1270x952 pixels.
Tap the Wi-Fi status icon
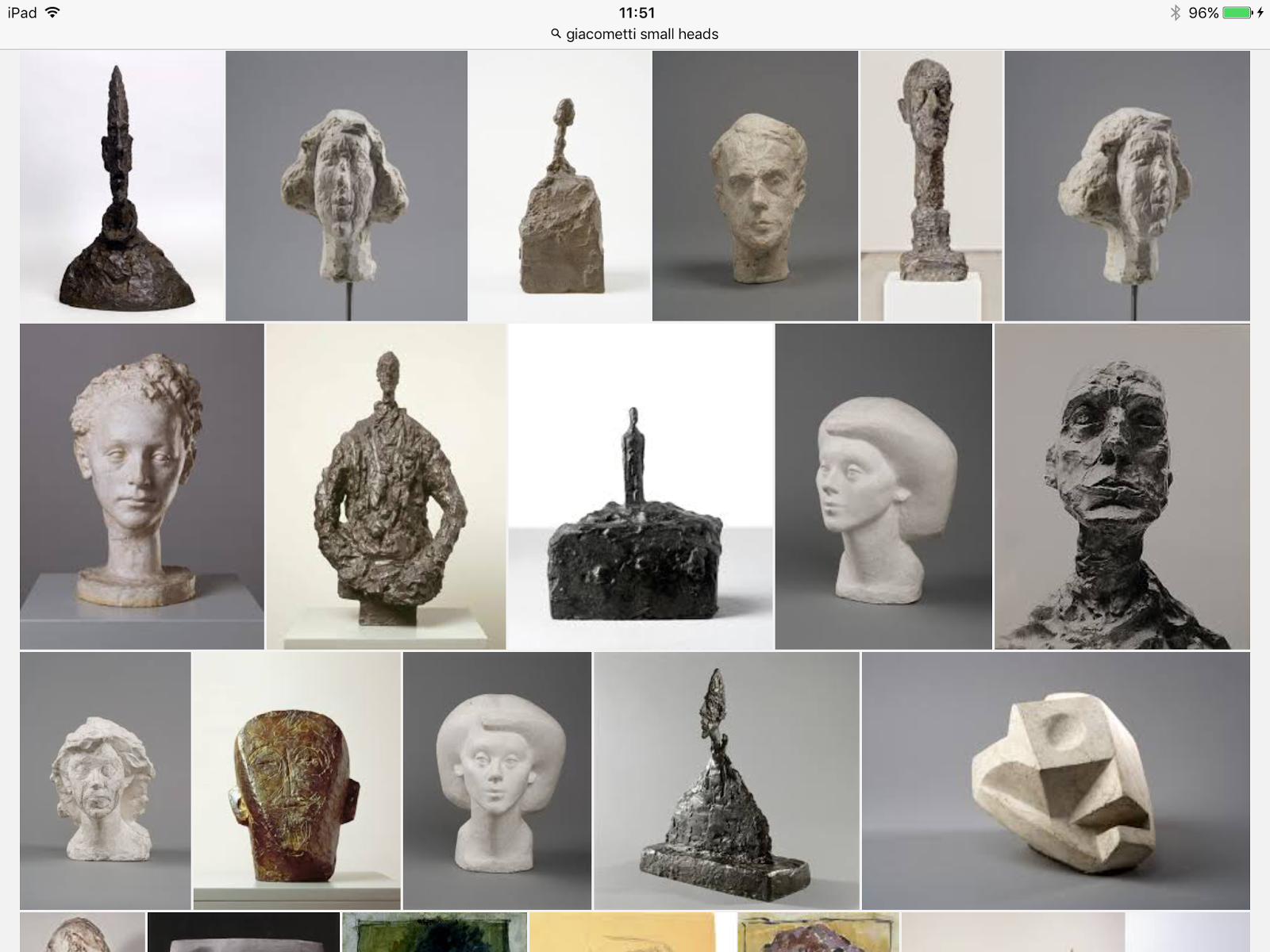click(52, 12)
